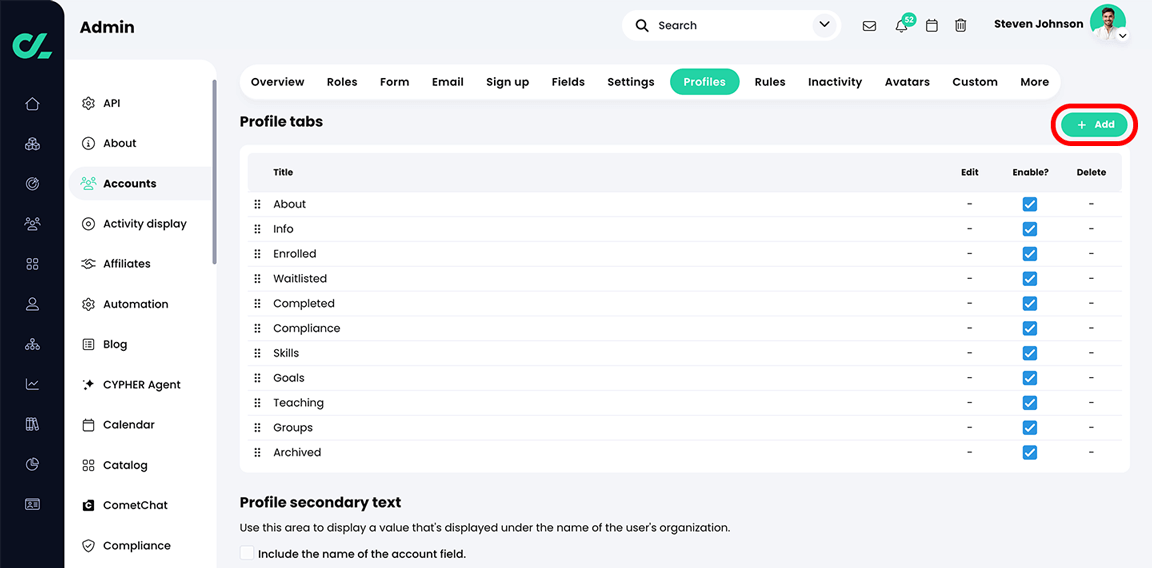
Task: Select the Waitlisted title text
Action: coord(300,278)
